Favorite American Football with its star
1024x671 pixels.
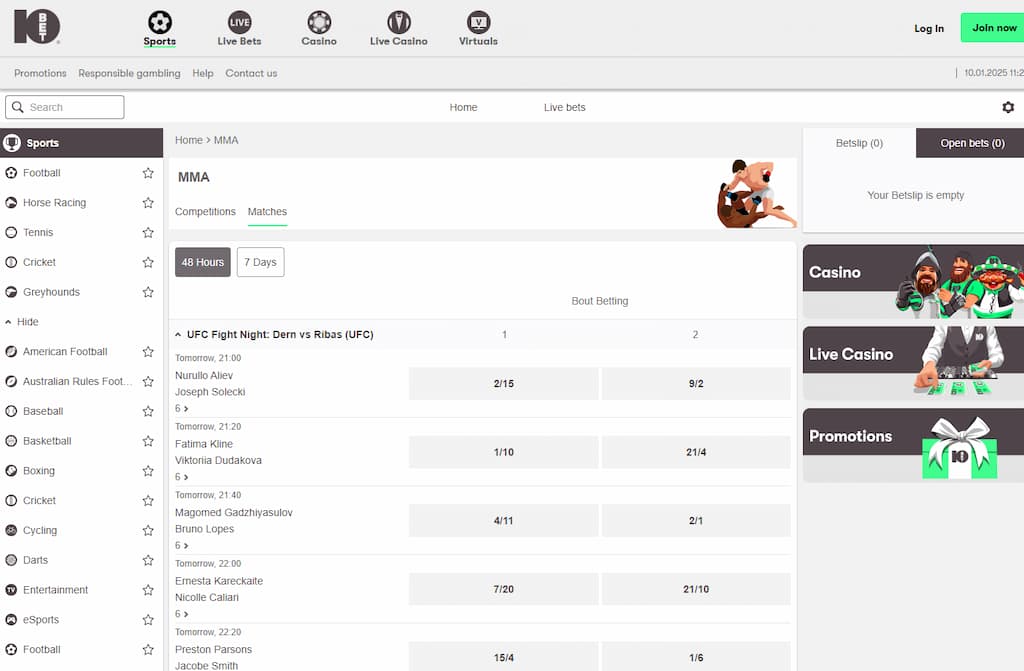pyautogui.click(x=148, y=352)
